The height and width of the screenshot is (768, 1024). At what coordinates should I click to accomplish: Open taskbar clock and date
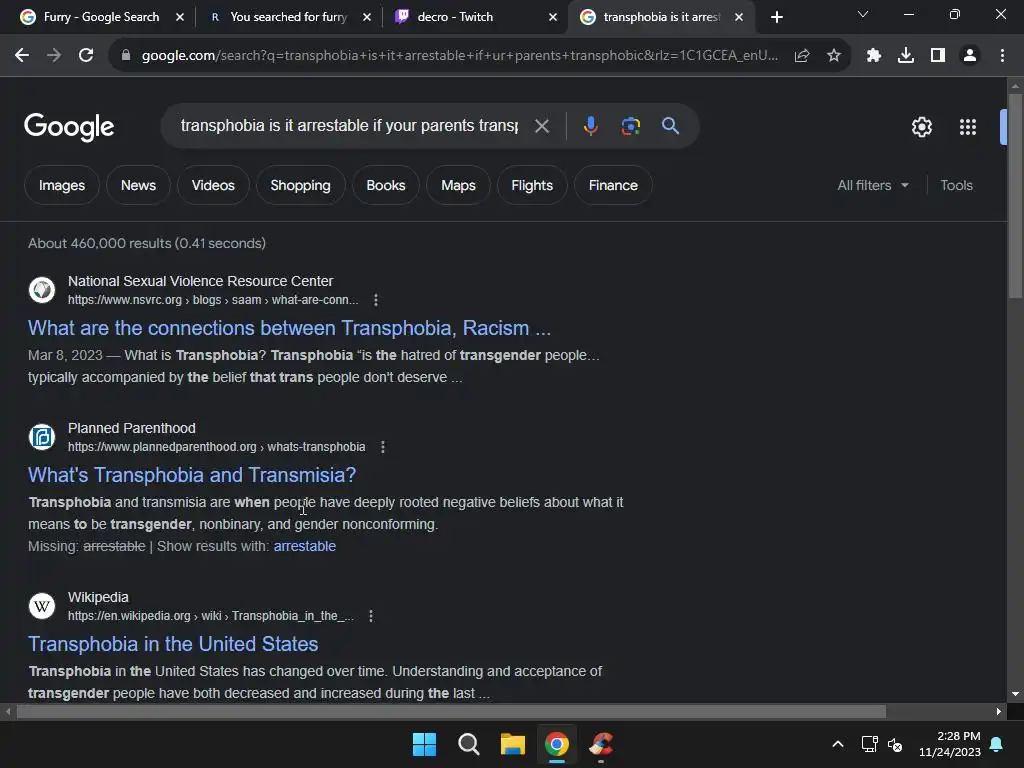(950, 744)
